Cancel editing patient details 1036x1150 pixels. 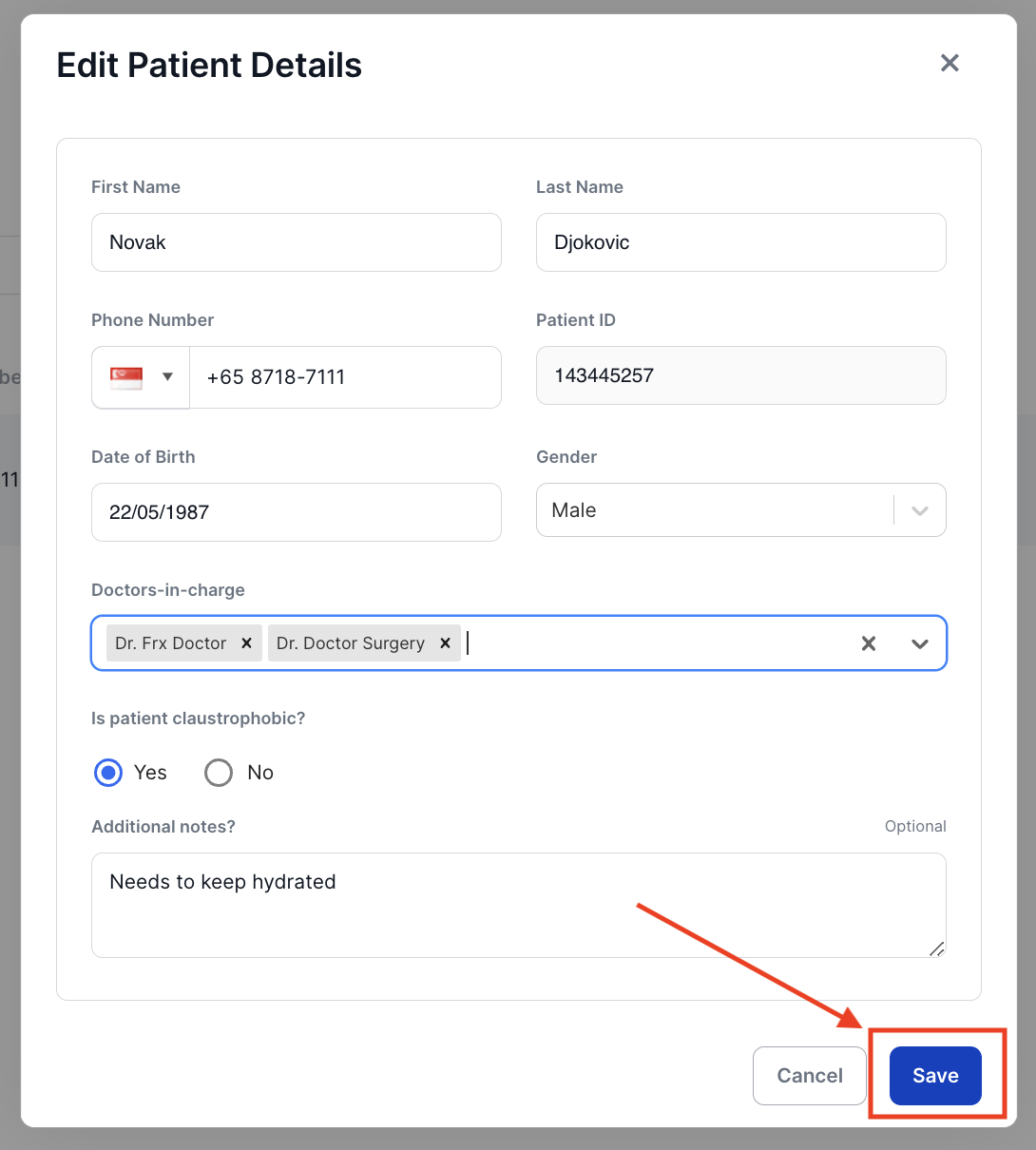tap(809, 1075)
